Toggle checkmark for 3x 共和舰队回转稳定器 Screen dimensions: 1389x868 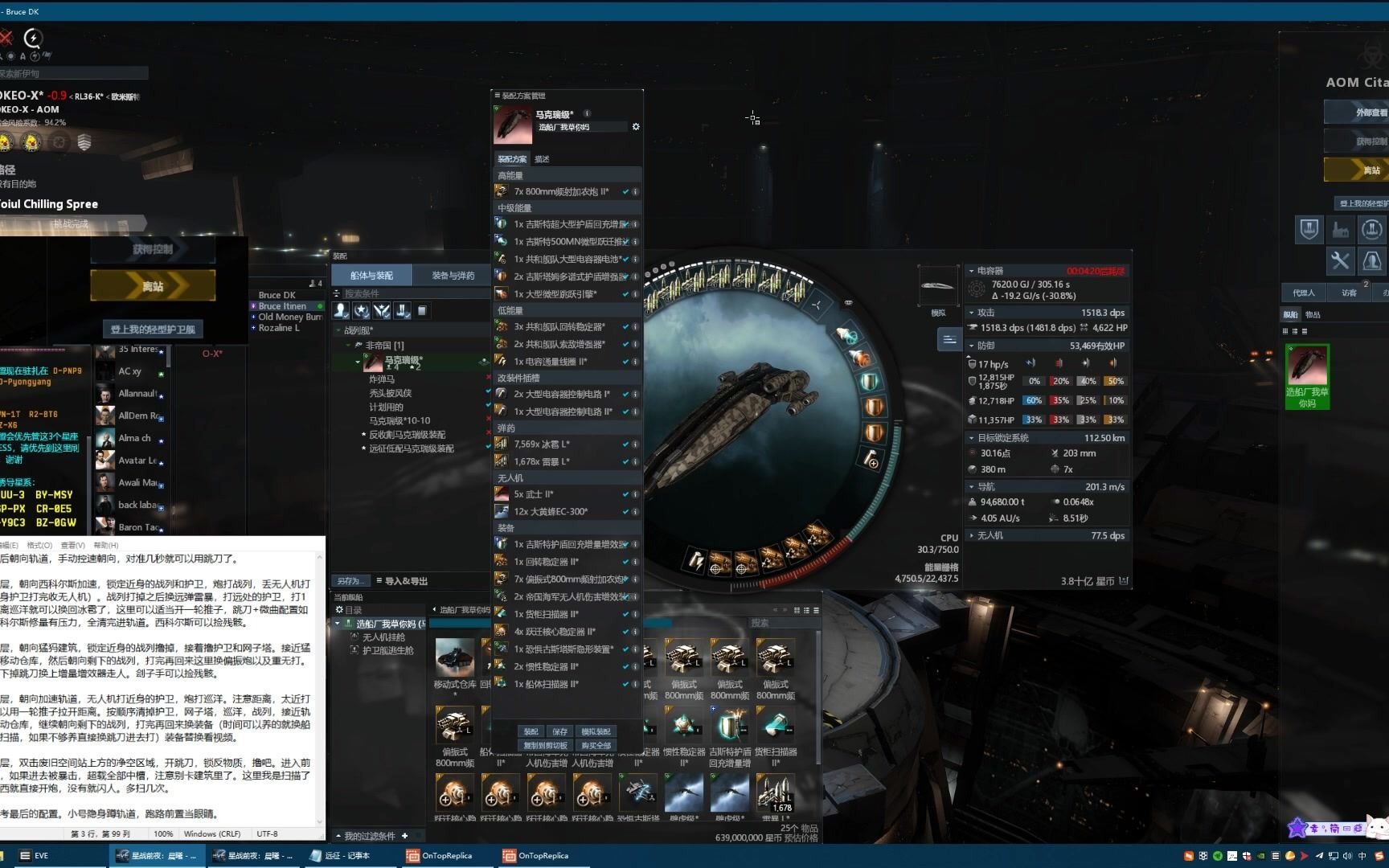[x=625, y=327]
